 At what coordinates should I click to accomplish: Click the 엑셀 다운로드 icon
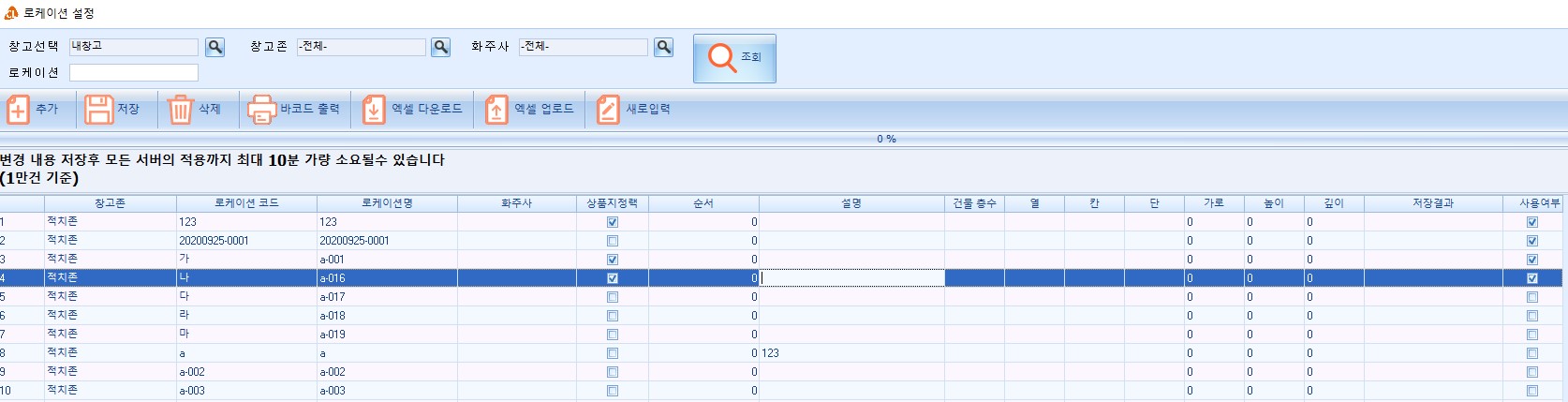374,110
